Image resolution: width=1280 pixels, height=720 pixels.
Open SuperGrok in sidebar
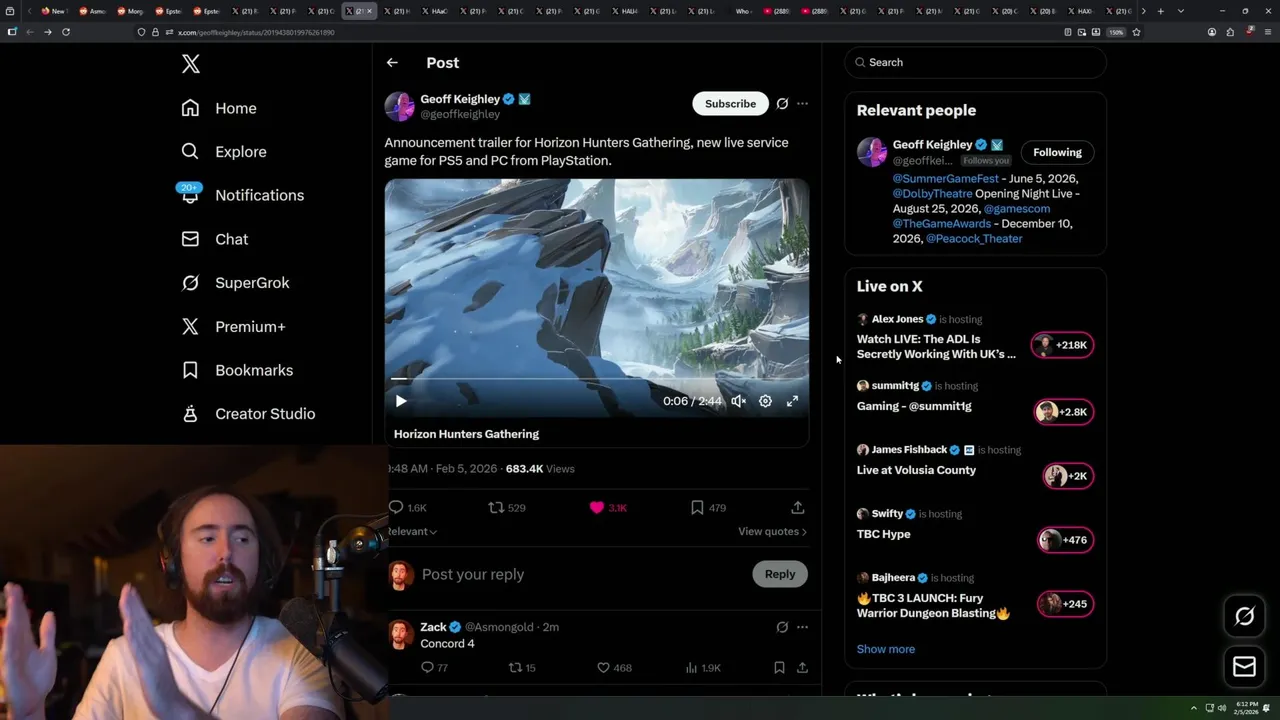[235, 283]
